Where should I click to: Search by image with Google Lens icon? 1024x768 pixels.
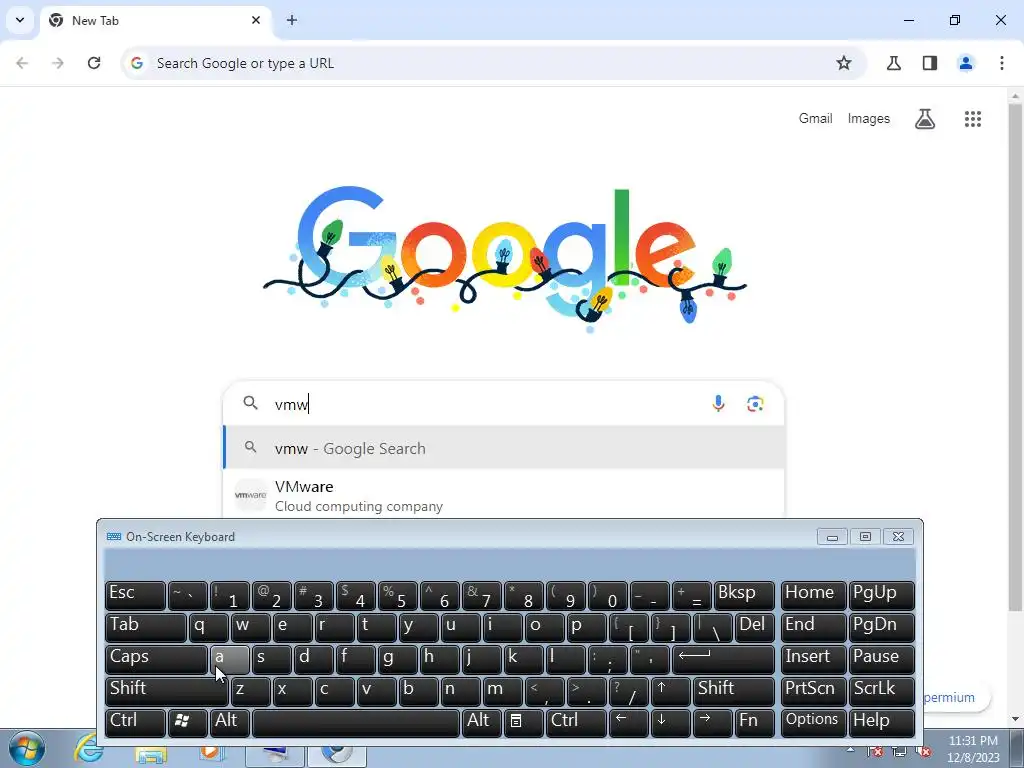click(756, 404)
